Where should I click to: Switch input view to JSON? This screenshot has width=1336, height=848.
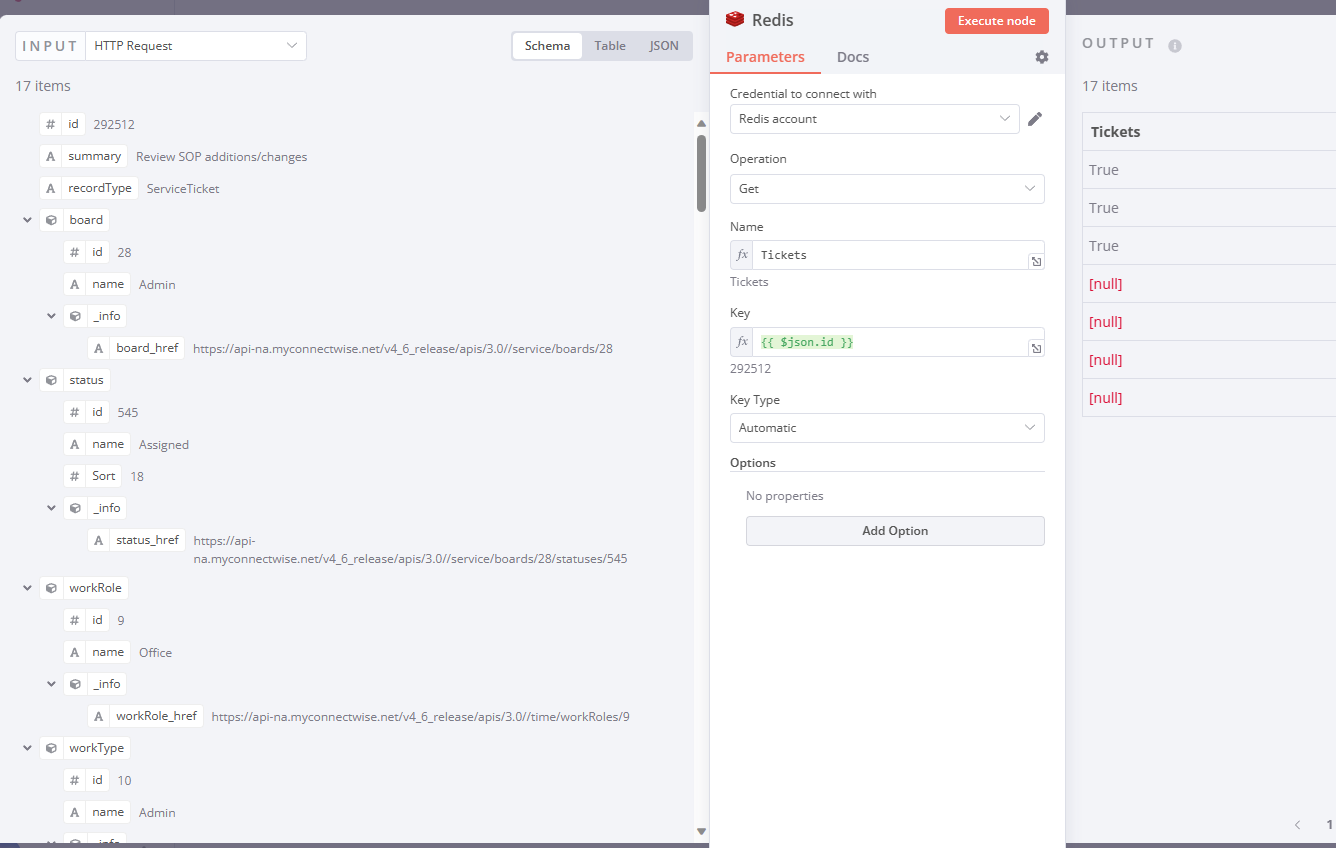pyautogui.click(x=664, y=46)
